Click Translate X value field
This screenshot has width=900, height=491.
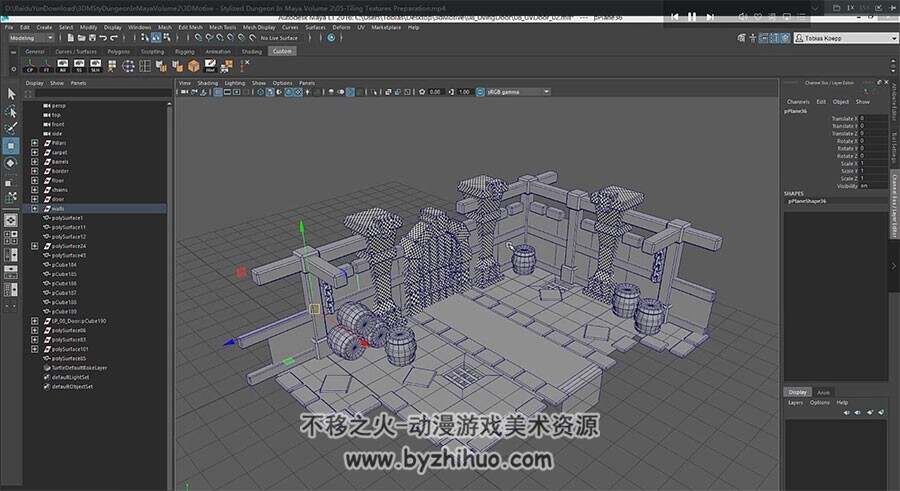(x=873, y=118)
